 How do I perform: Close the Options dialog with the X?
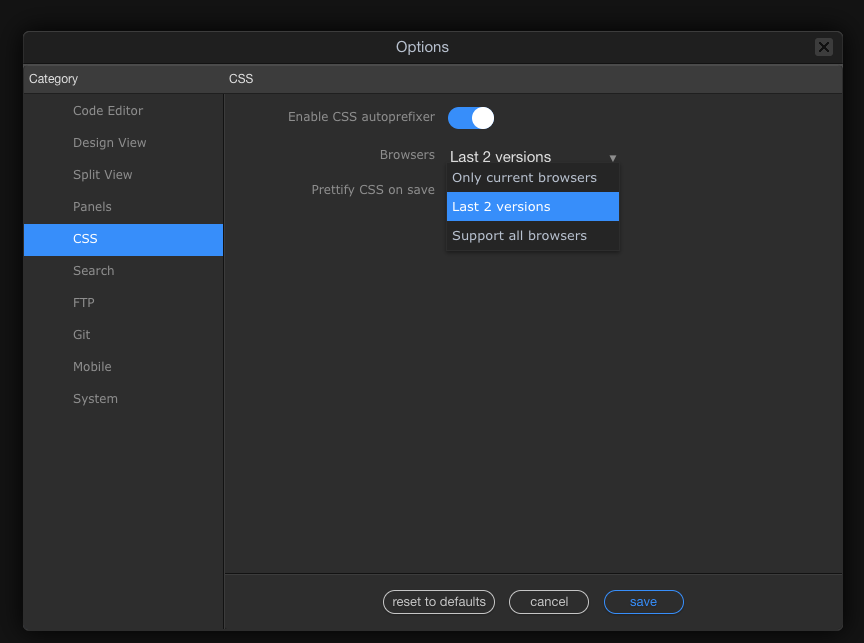point(823,47)
